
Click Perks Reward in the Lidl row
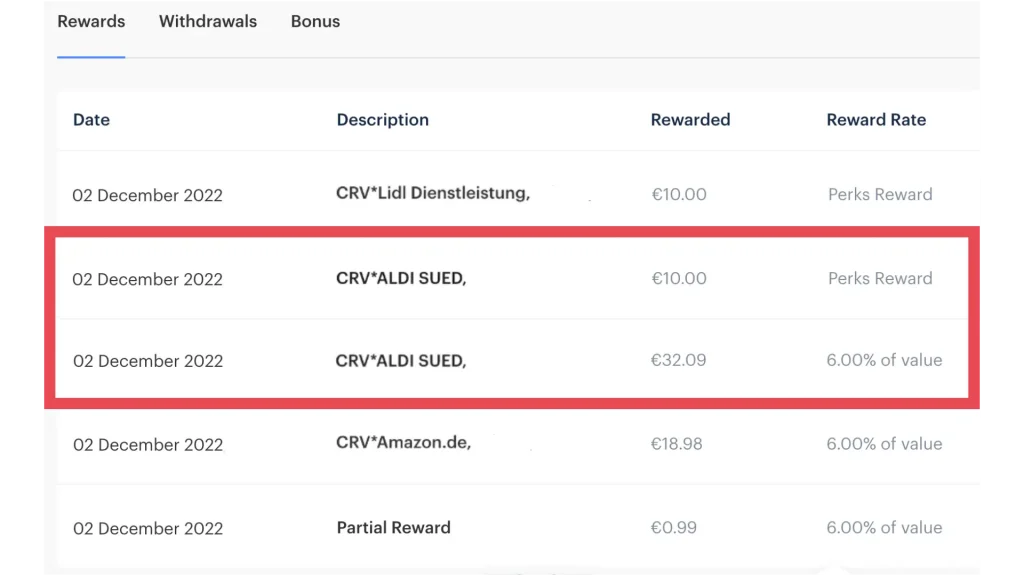pyautogui.click(x=880, y=194)
